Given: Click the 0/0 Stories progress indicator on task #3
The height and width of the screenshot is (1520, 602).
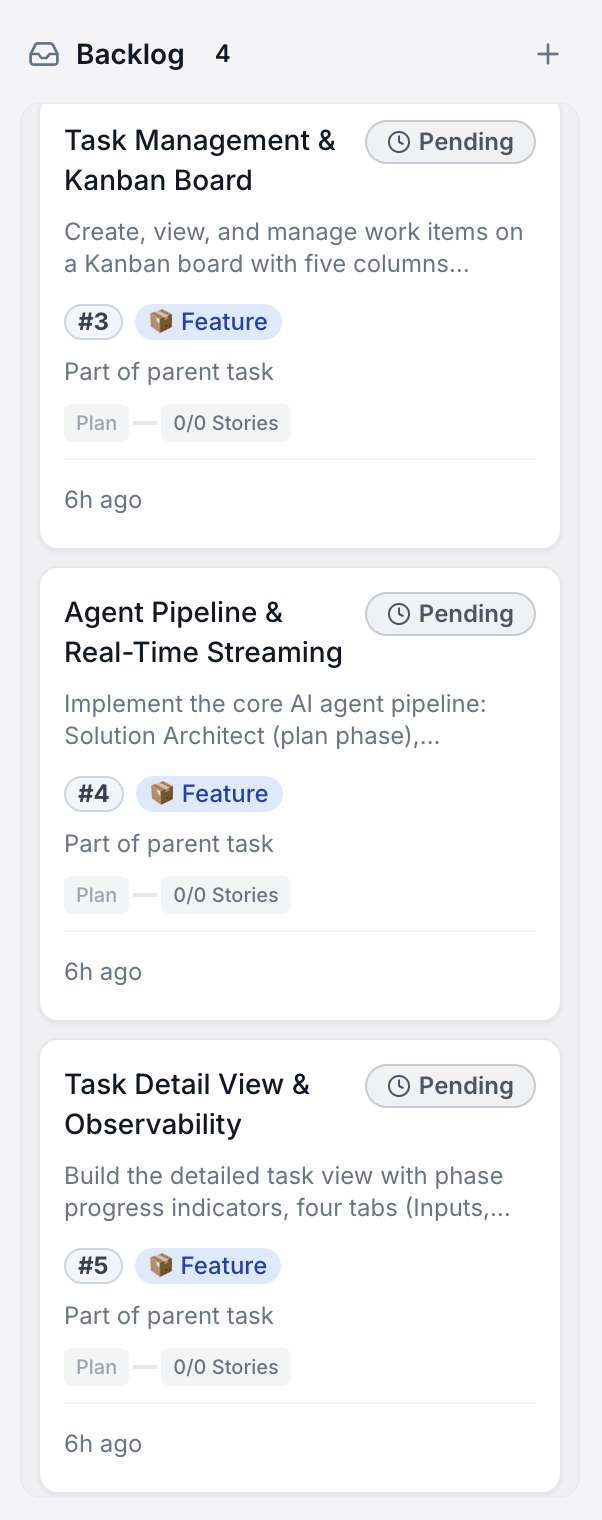Looking at the screenshot, I should (226, 422).
